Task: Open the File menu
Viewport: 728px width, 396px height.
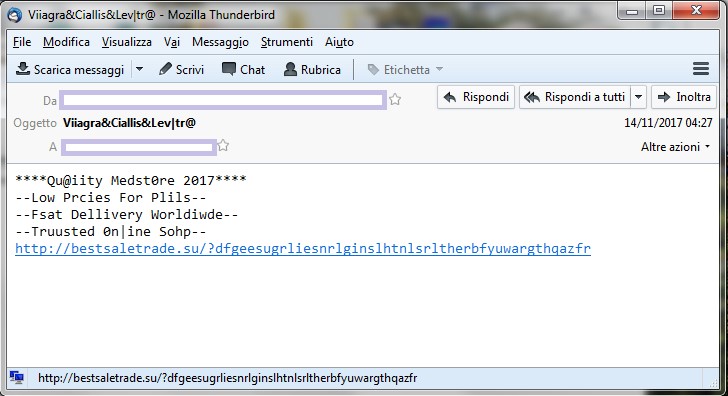Action: point(22,42)
